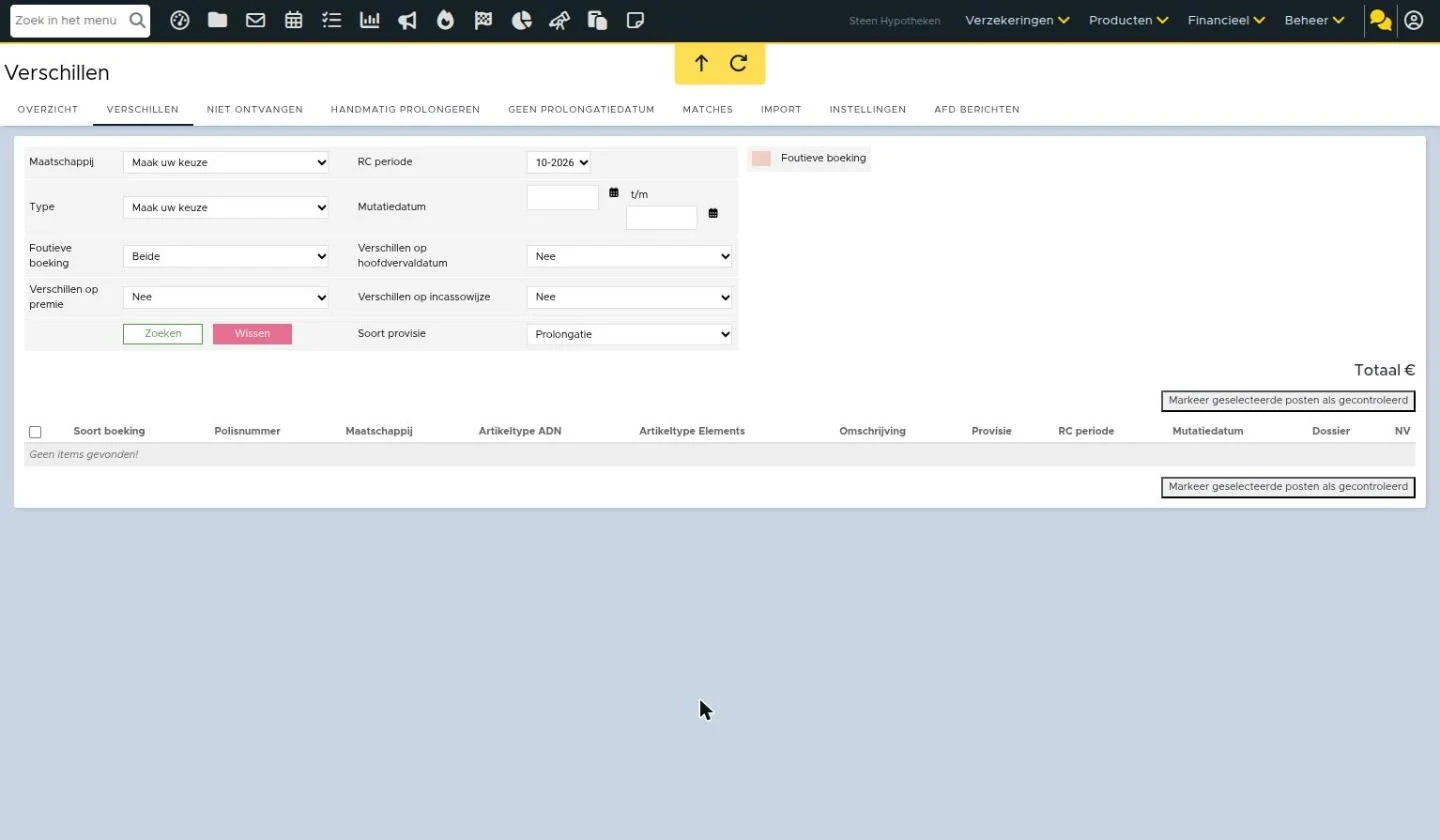Open the Verschillen op premie dropdown

click(x=225, y=297)
